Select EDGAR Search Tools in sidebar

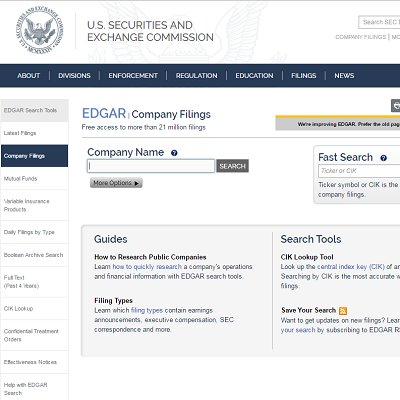[35, 110]
